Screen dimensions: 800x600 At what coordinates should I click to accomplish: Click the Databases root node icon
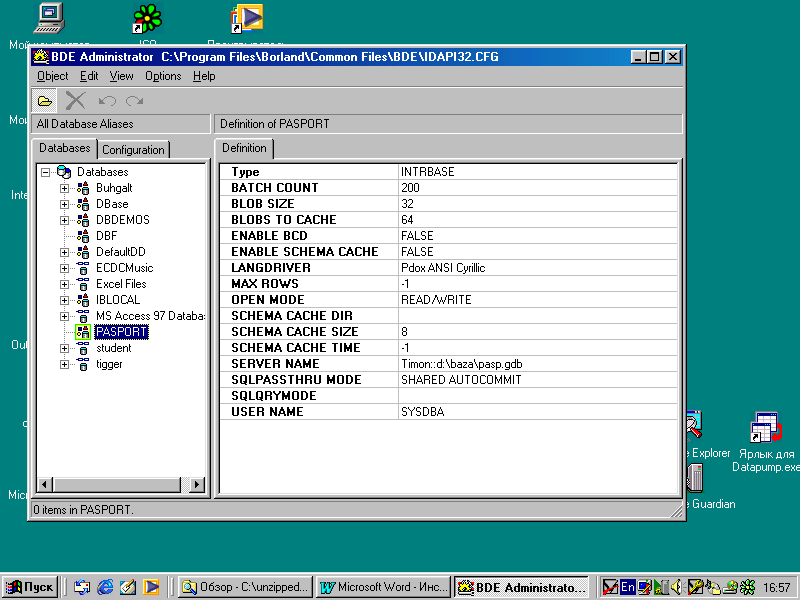coord(64,172)
